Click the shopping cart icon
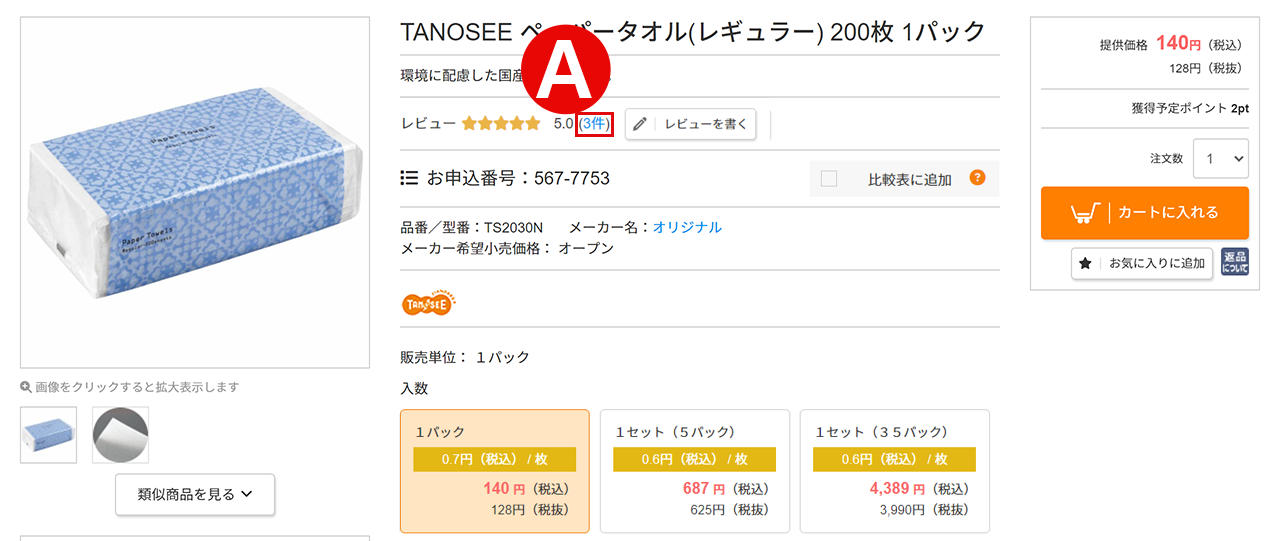Image resolution: width=1280 pixels, height=541 pixels. click(x=1085, y=212)
